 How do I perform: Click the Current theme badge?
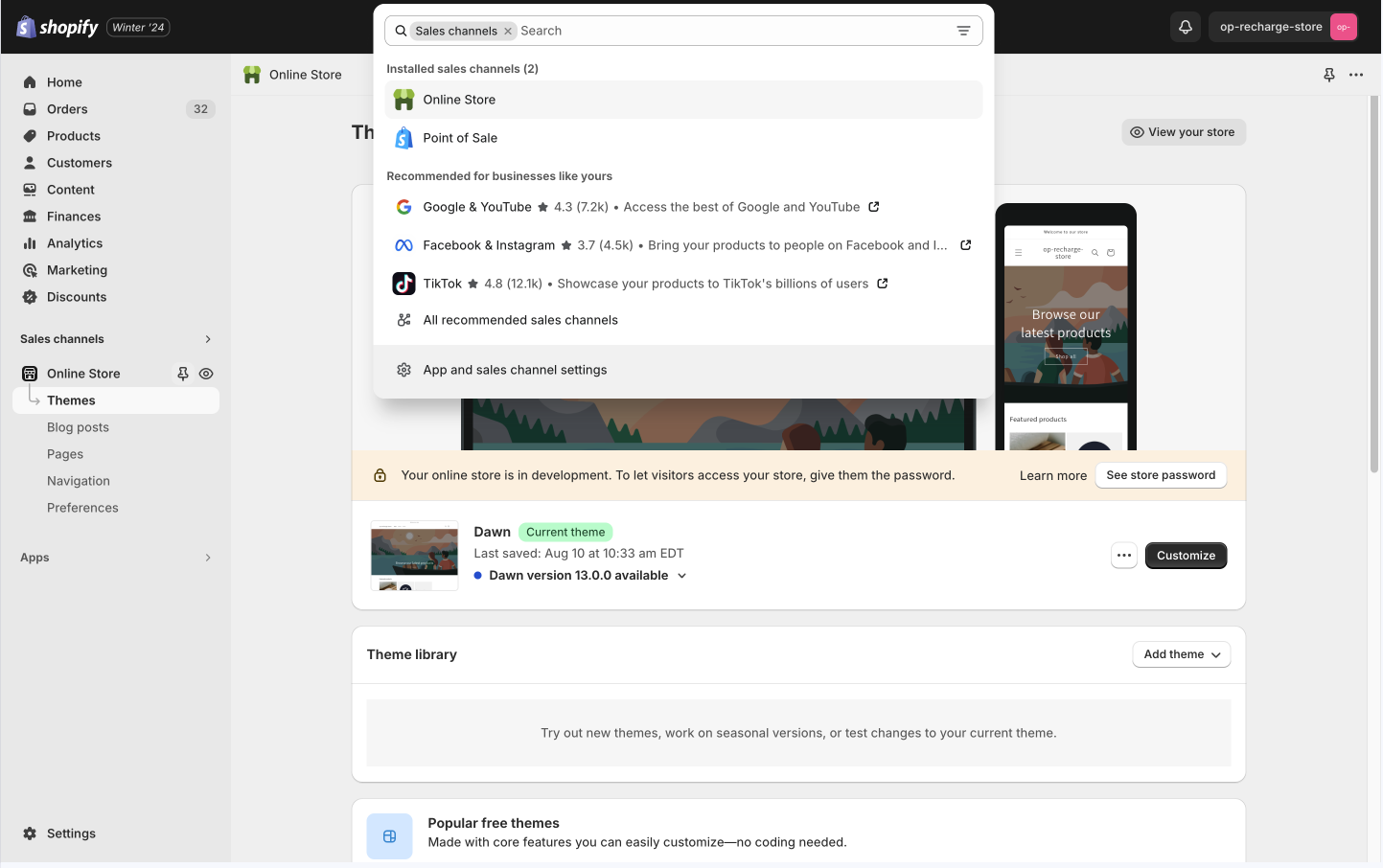coord(565,532)
